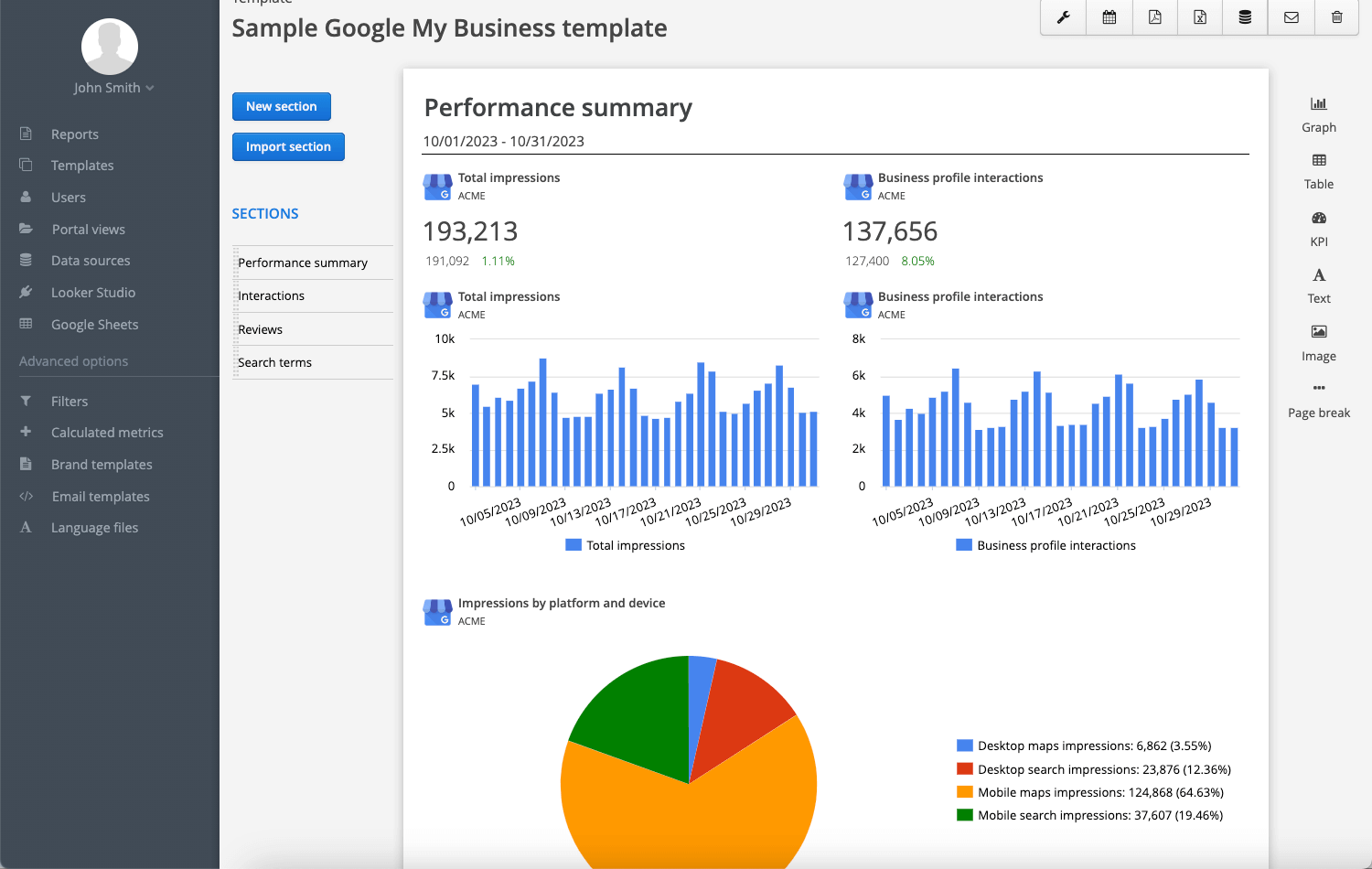
Task: Open the Reports menu item
Action: point(75,134)
